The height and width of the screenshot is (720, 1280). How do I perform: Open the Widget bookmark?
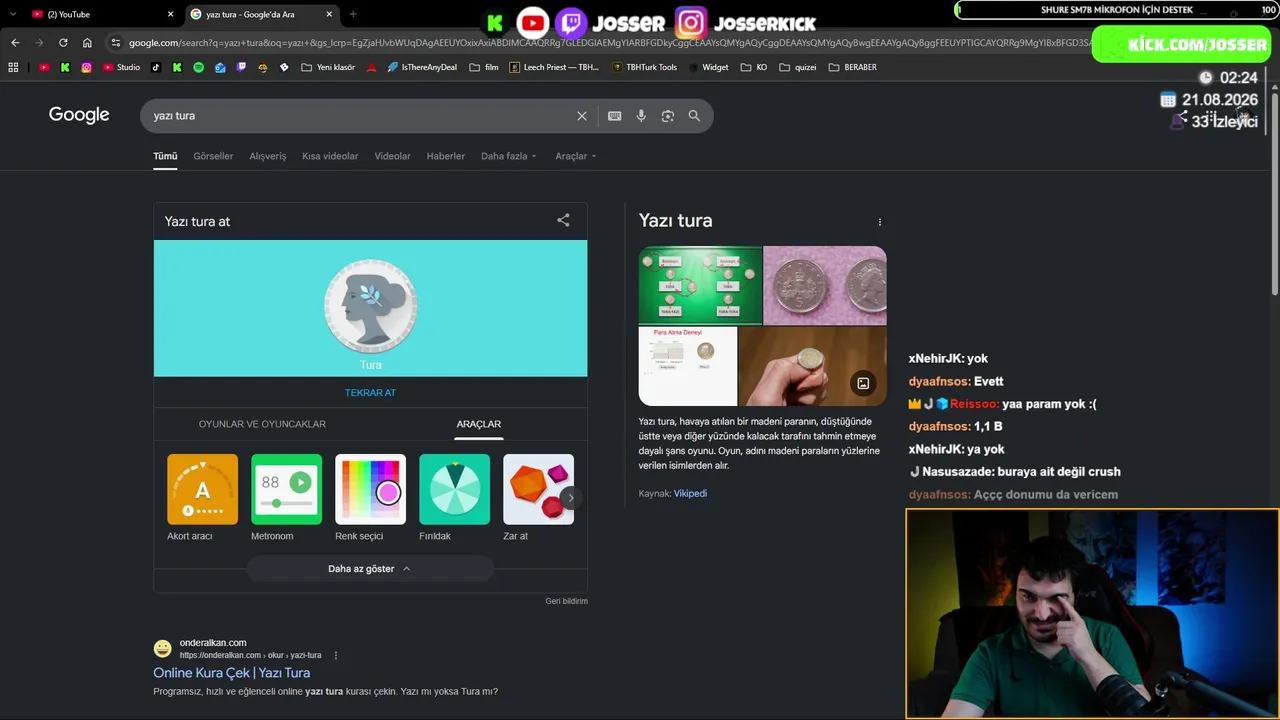pos(708,68)
